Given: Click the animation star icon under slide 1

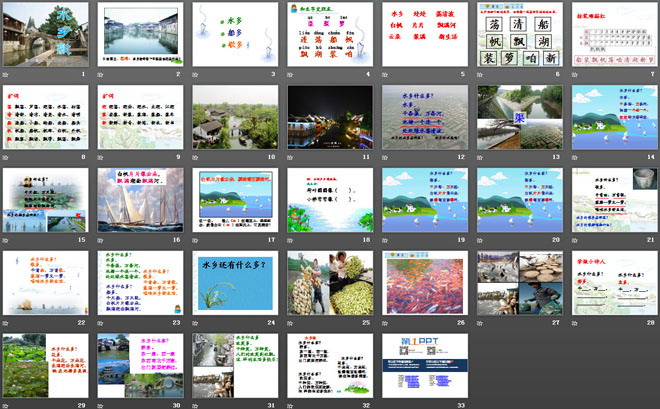Looking at the screenshot, I should (5, 75).
